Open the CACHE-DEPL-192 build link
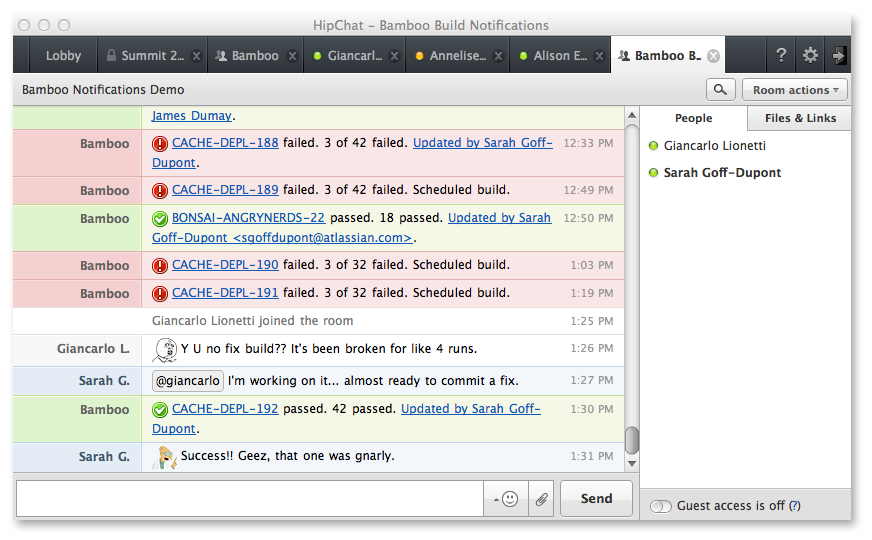 point(225,409)
